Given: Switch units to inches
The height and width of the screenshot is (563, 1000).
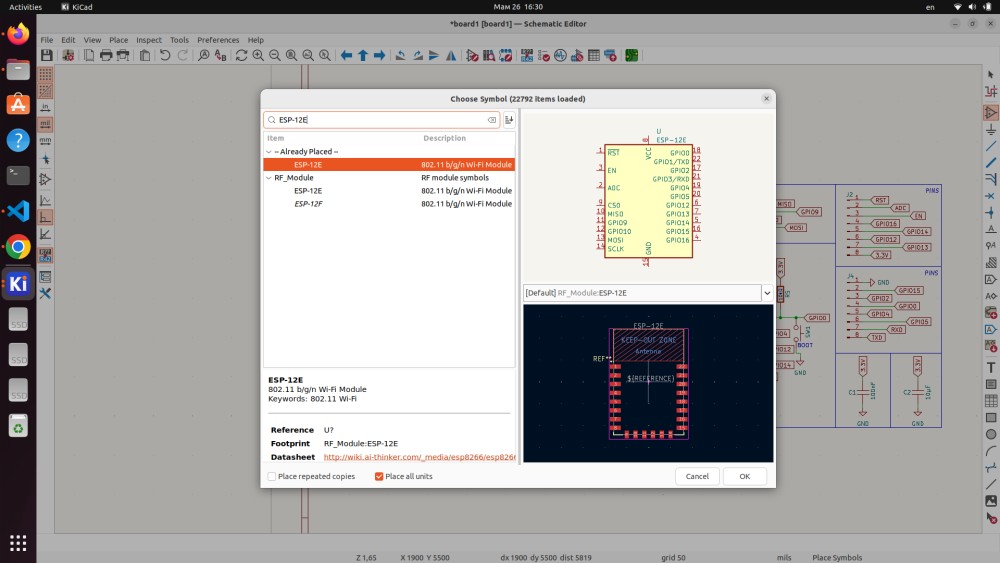Looking at the screenshot, I should point(45,108).
